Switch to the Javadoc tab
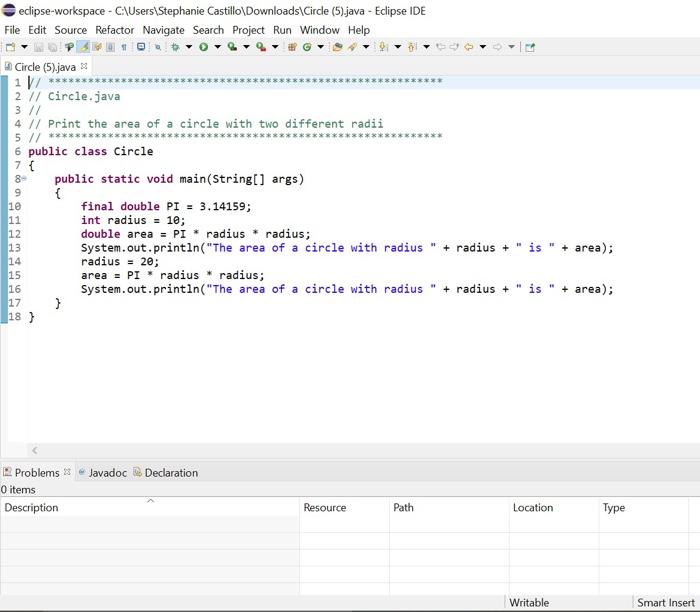Screen dimensions: 700x612 click(x=106, y=472)
